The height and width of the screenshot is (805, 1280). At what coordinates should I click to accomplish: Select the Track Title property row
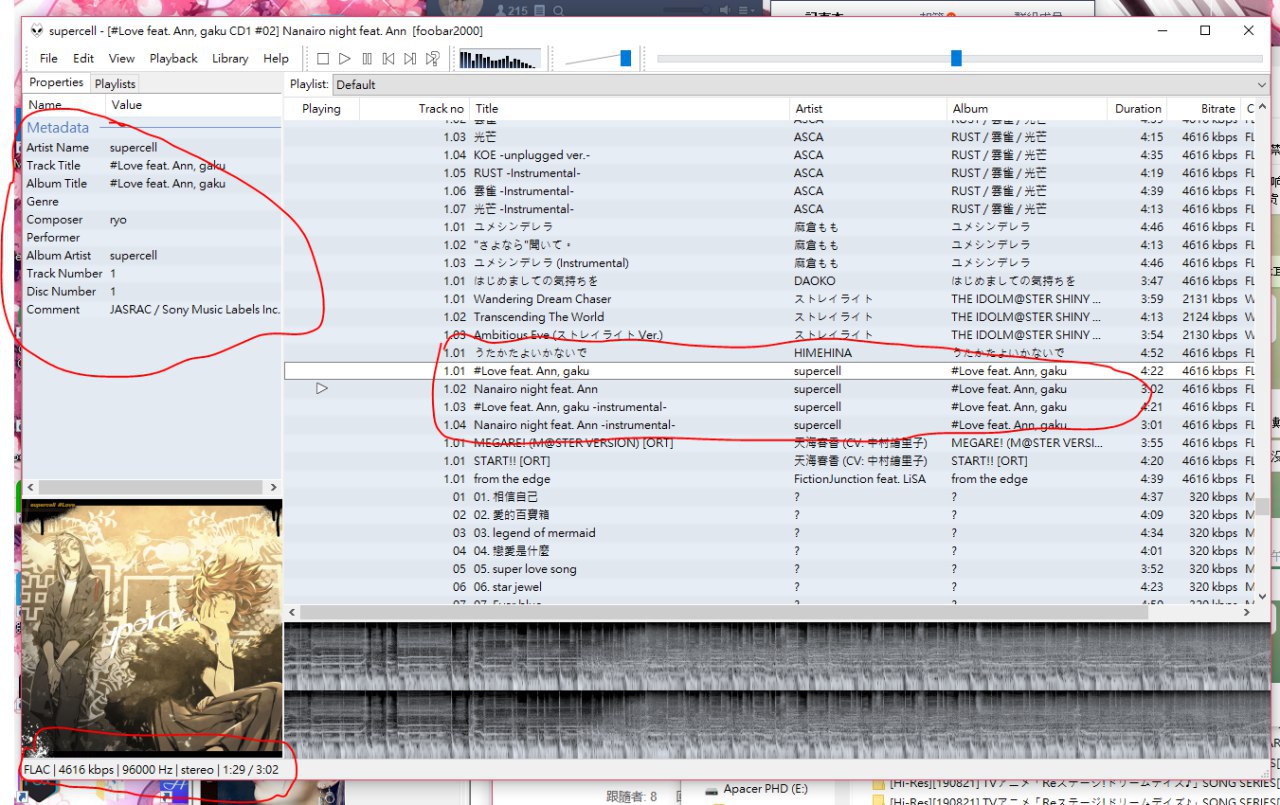coord(152,166)
